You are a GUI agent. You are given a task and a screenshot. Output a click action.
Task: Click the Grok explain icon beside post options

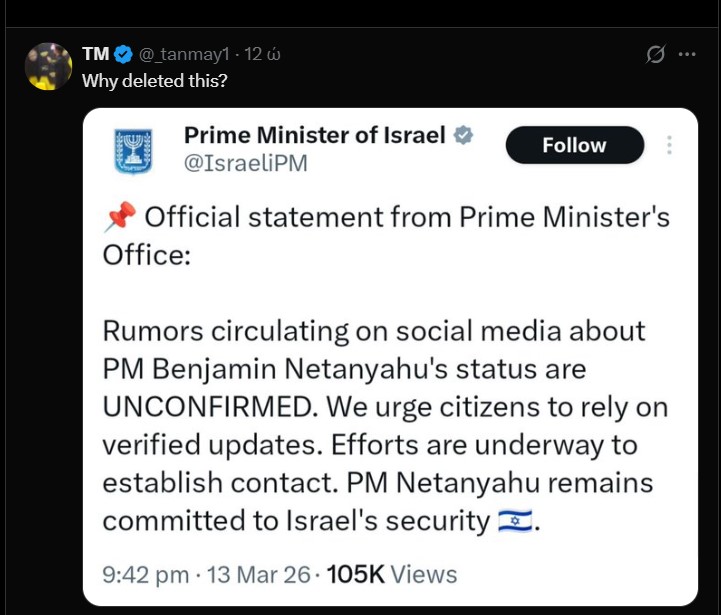pyautogui.click(x=656, y=54)
